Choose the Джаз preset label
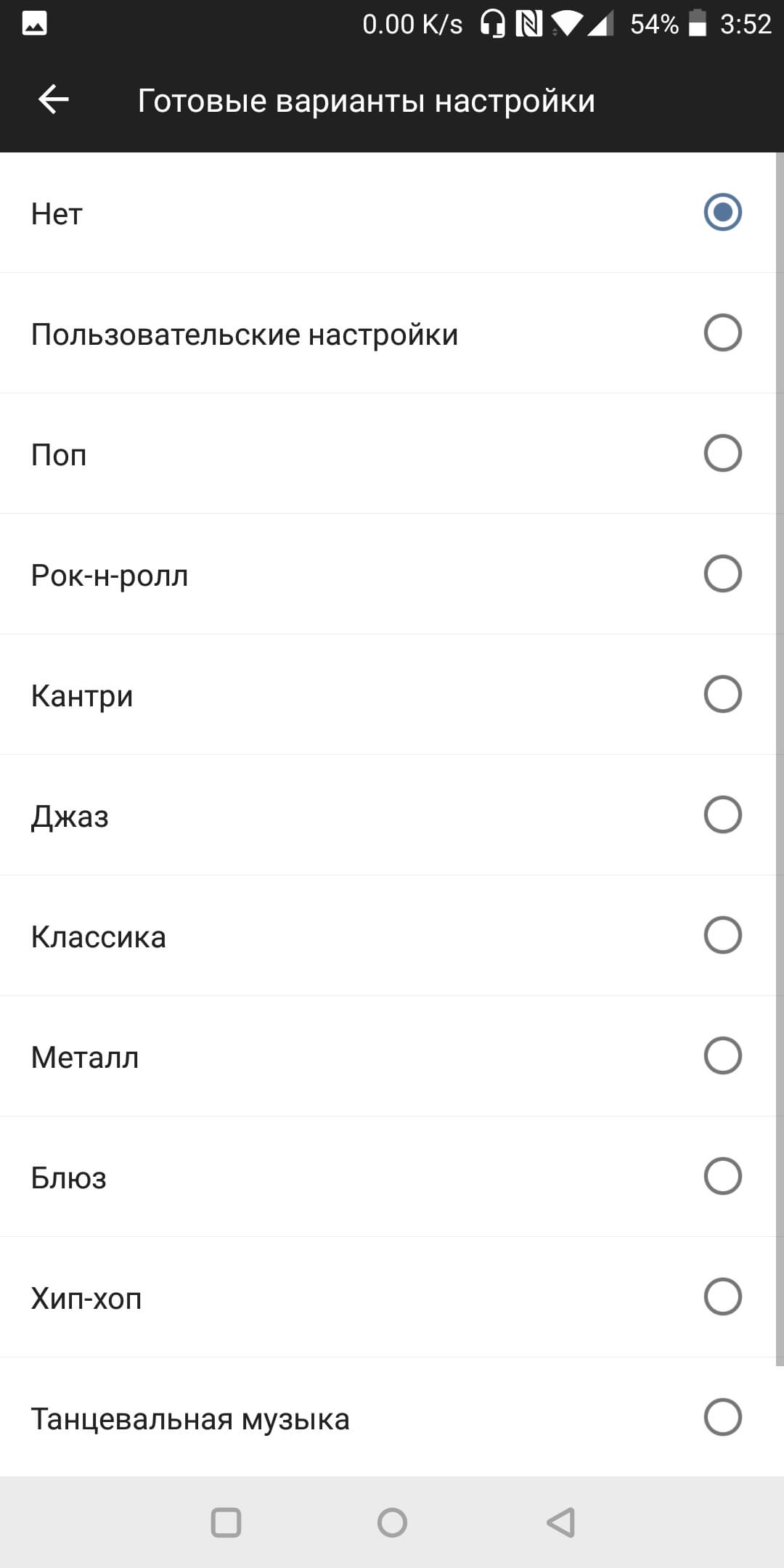The image size is (784, 1568). pos(70,816)
